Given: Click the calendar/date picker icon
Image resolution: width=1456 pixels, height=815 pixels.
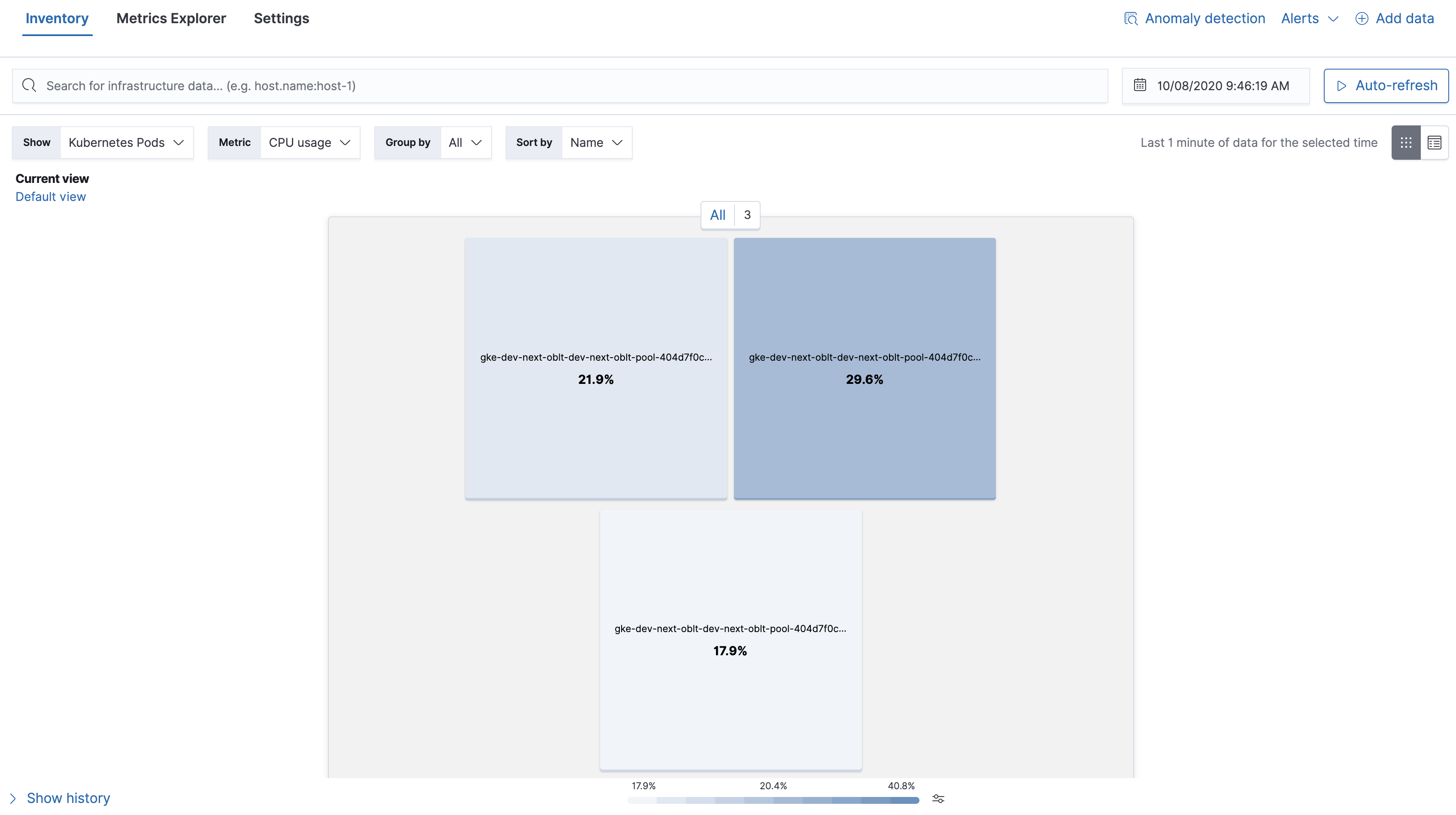Looking at the screenshot, I should click(1140, 85).
